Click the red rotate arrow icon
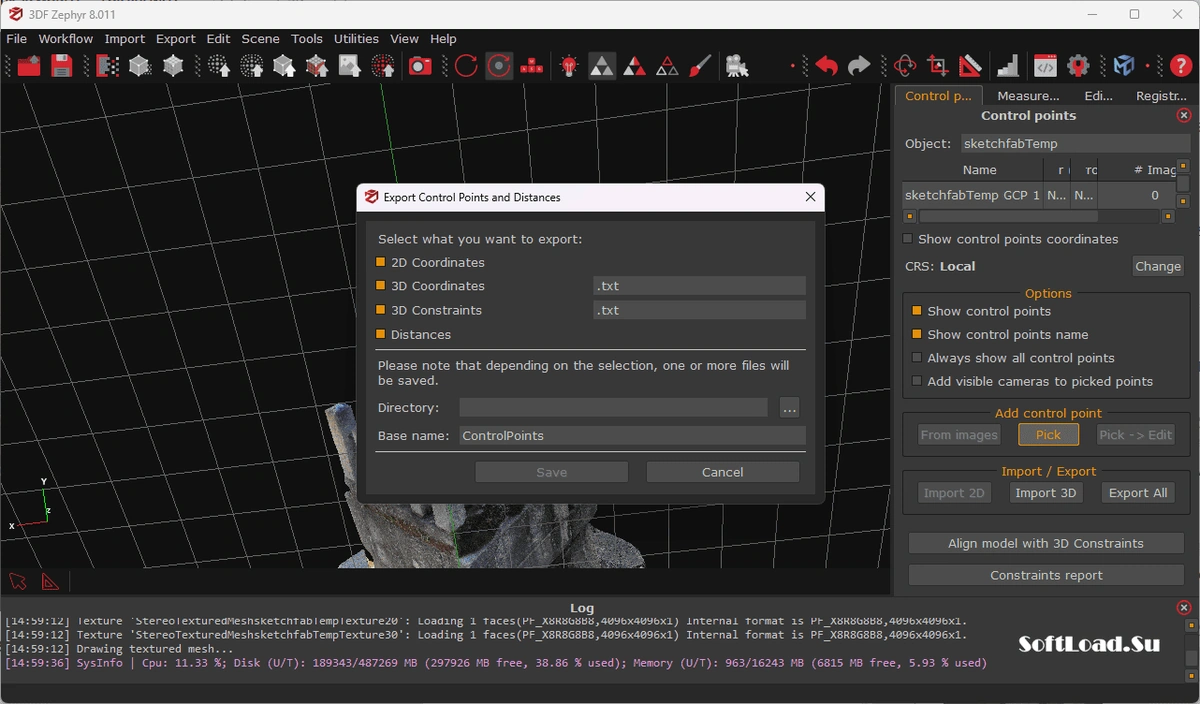Screen dimensions: 1200x704 466,66
